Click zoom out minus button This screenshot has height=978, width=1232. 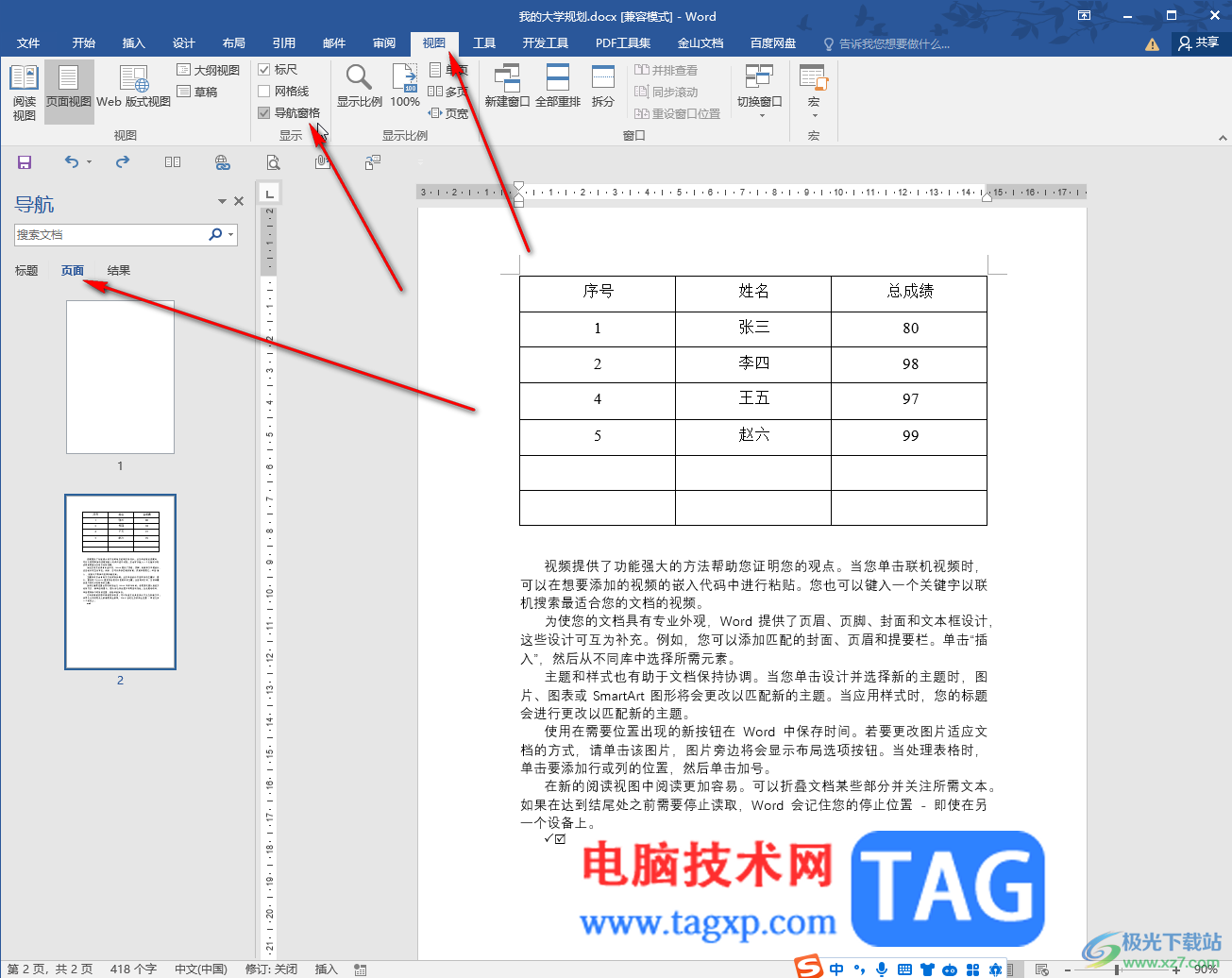[x=1067, y=970]
